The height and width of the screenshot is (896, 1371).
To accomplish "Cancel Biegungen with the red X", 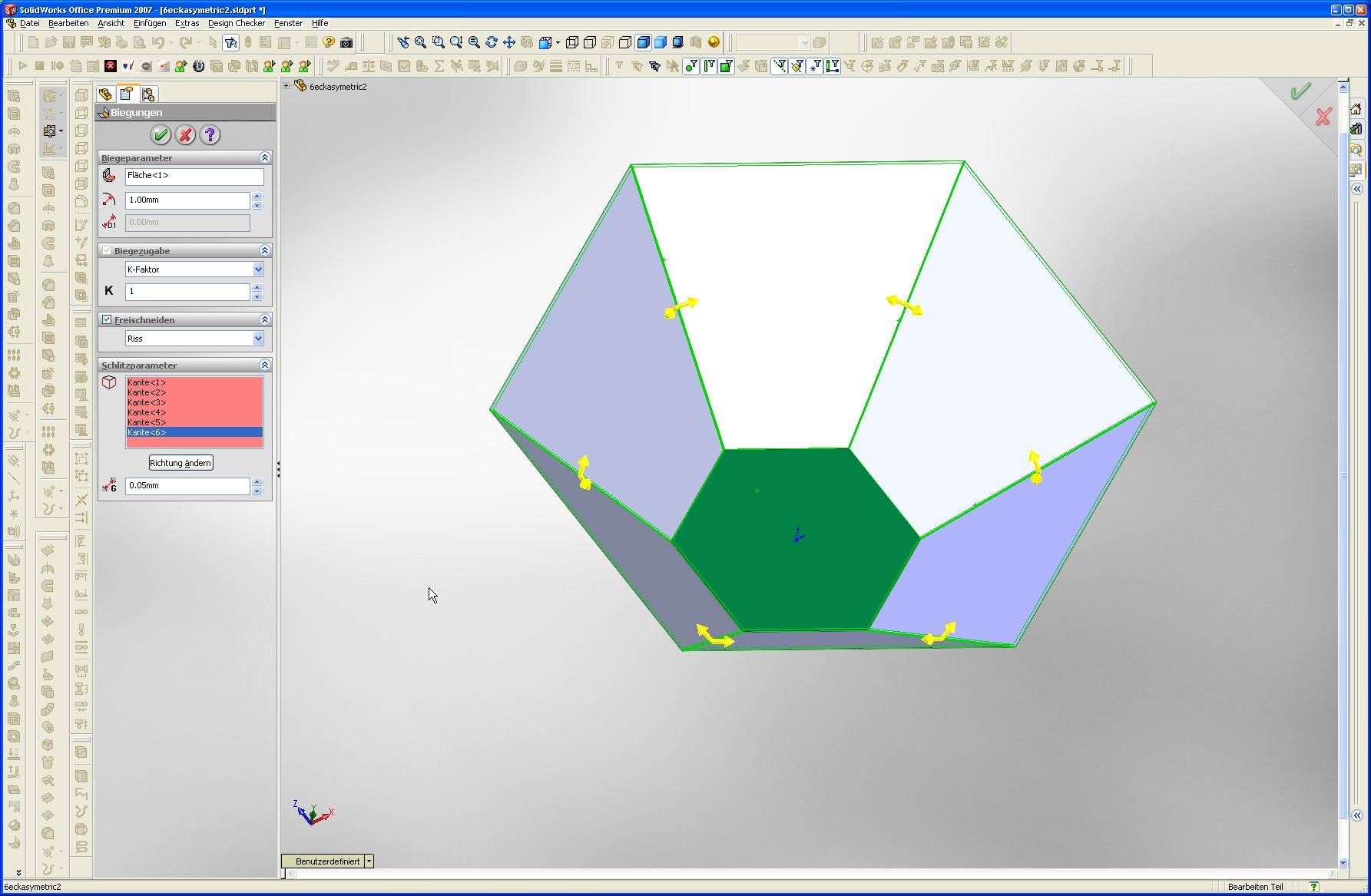I will [x=185, y=135].
